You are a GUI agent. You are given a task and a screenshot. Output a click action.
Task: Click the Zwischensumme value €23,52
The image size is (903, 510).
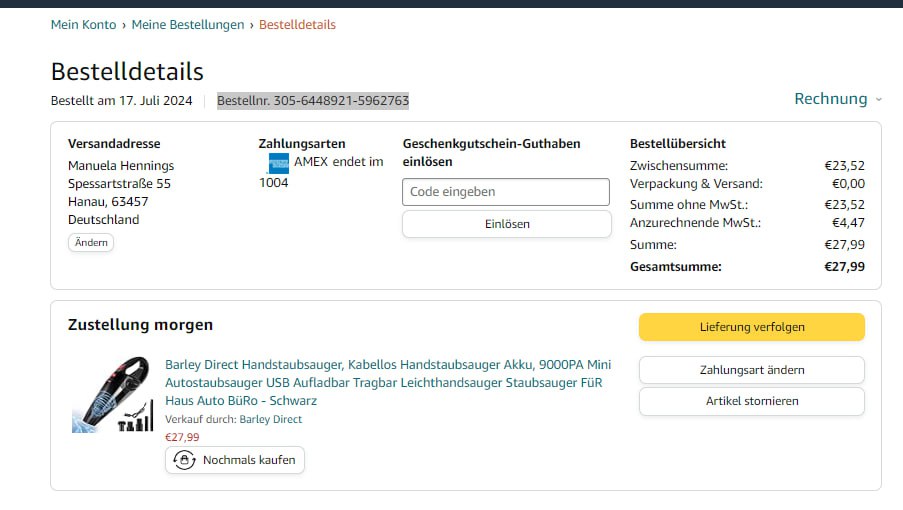844,166
